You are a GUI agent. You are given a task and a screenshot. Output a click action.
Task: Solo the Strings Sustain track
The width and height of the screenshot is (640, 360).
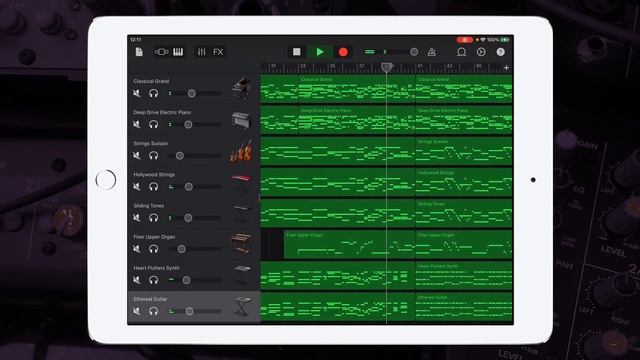point(153,156)
